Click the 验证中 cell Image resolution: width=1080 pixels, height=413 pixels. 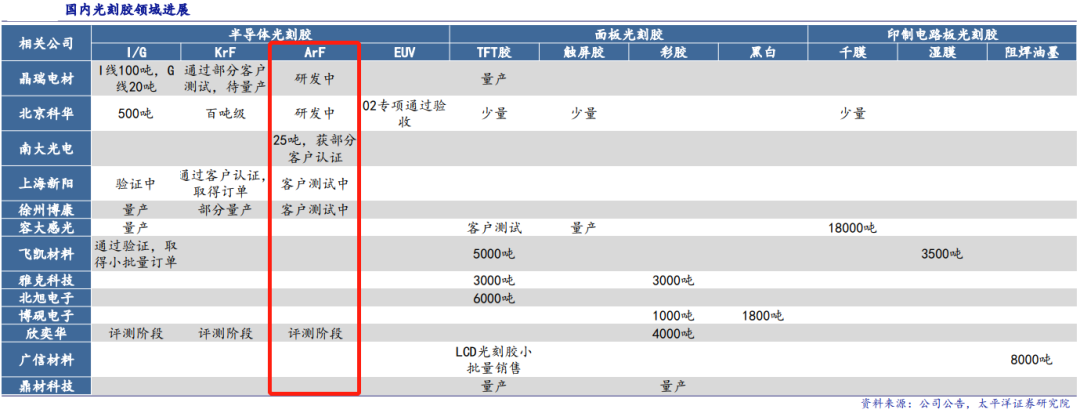pos(136,184)
